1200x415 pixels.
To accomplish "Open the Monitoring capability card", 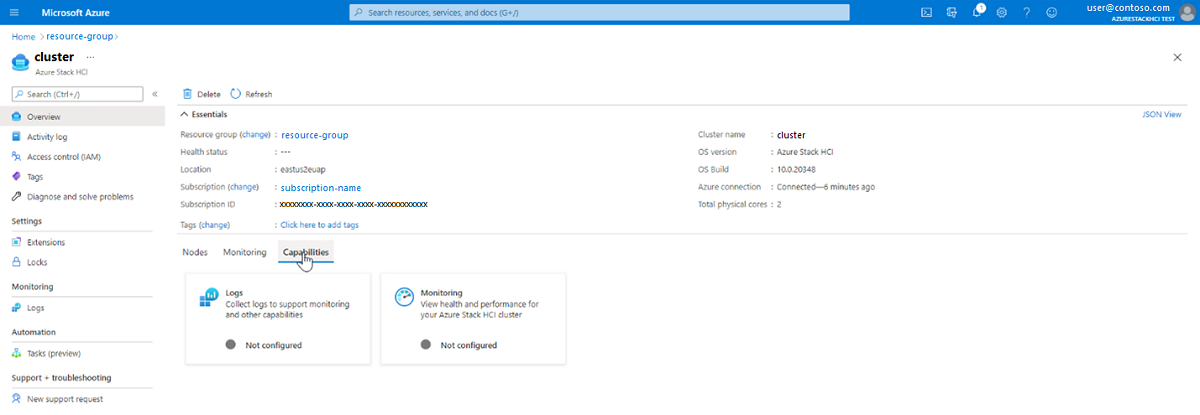I will tap(471, 319).
